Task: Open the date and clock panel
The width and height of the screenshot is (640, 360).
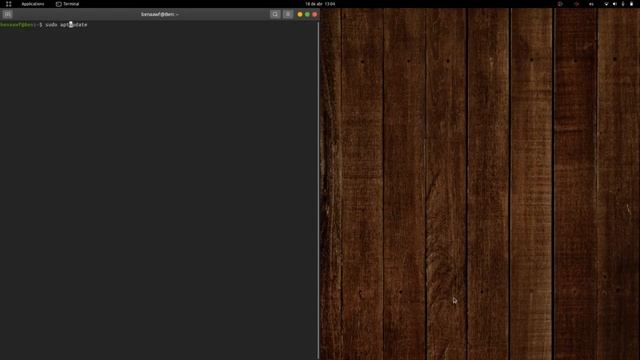Action: (x=320, y=4)
